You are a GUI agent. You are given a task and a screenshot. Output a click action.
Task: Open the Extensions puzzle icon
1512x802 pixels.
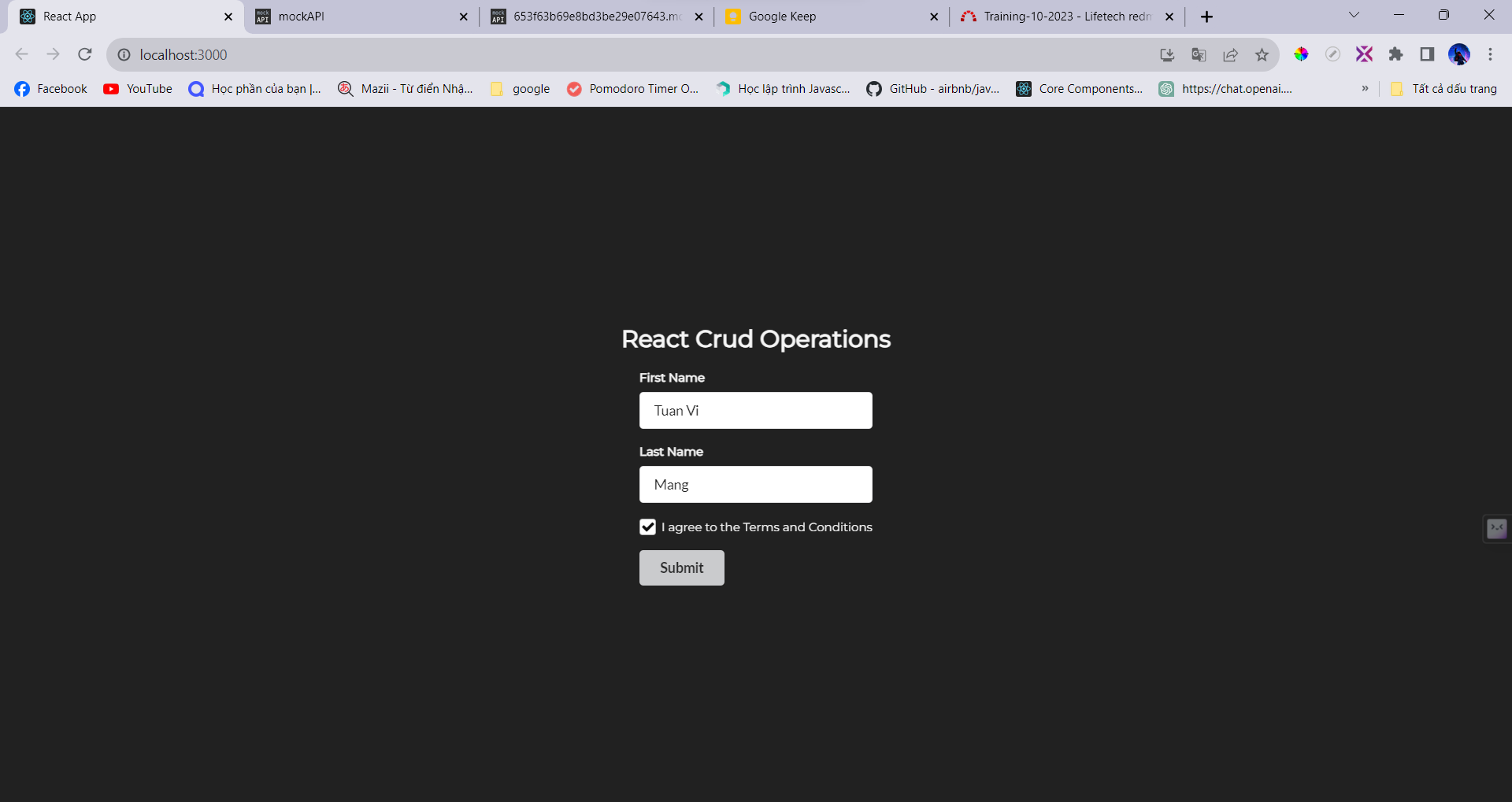[1395, 54]
